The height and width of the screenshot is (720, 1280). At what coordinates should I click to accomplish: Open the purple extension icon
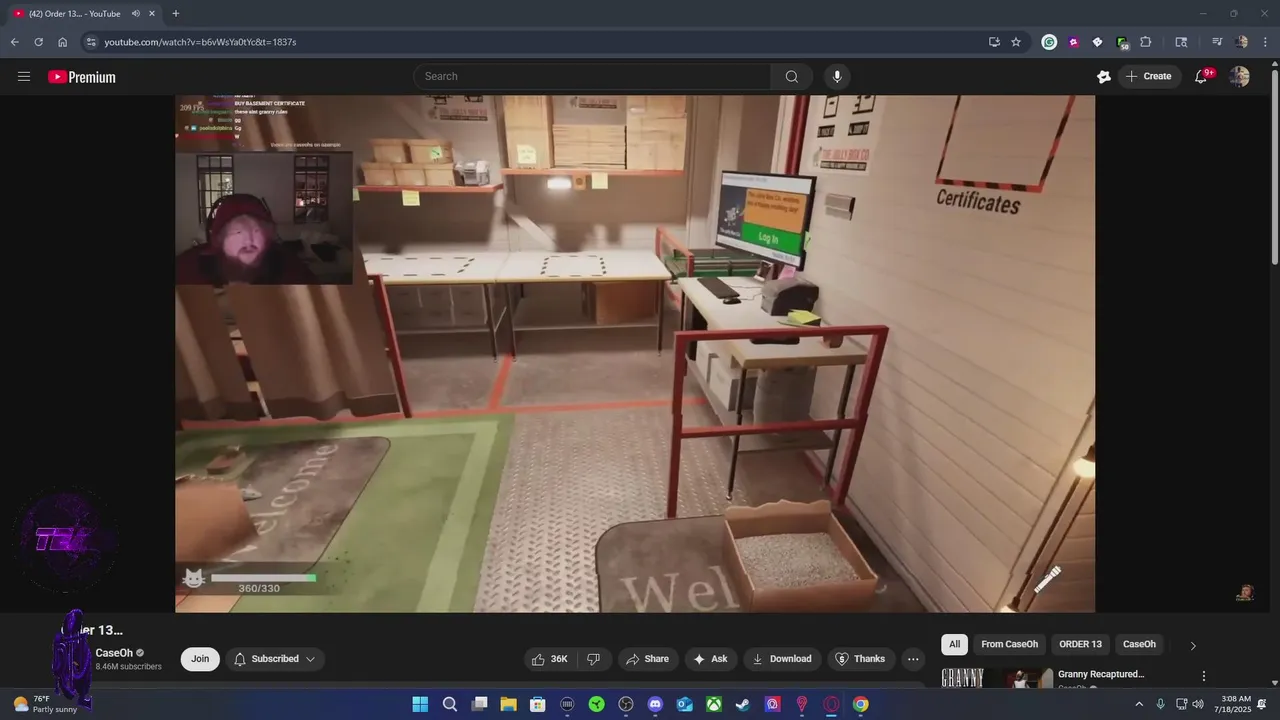click(x=1073, y=42)
